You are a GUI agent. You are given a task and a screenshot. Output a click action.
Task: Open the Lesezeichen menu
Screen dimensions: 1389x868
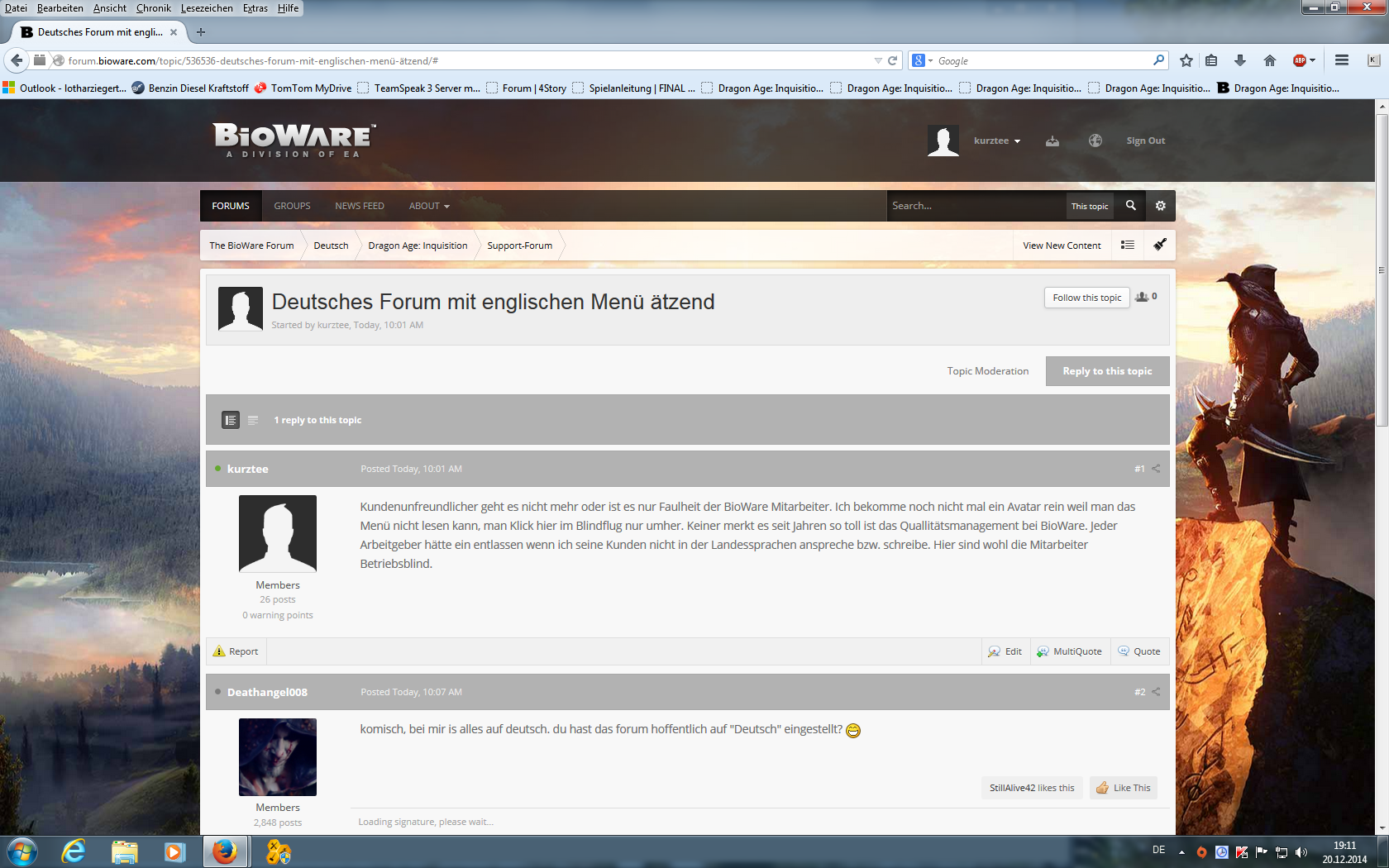click(207, 8)
